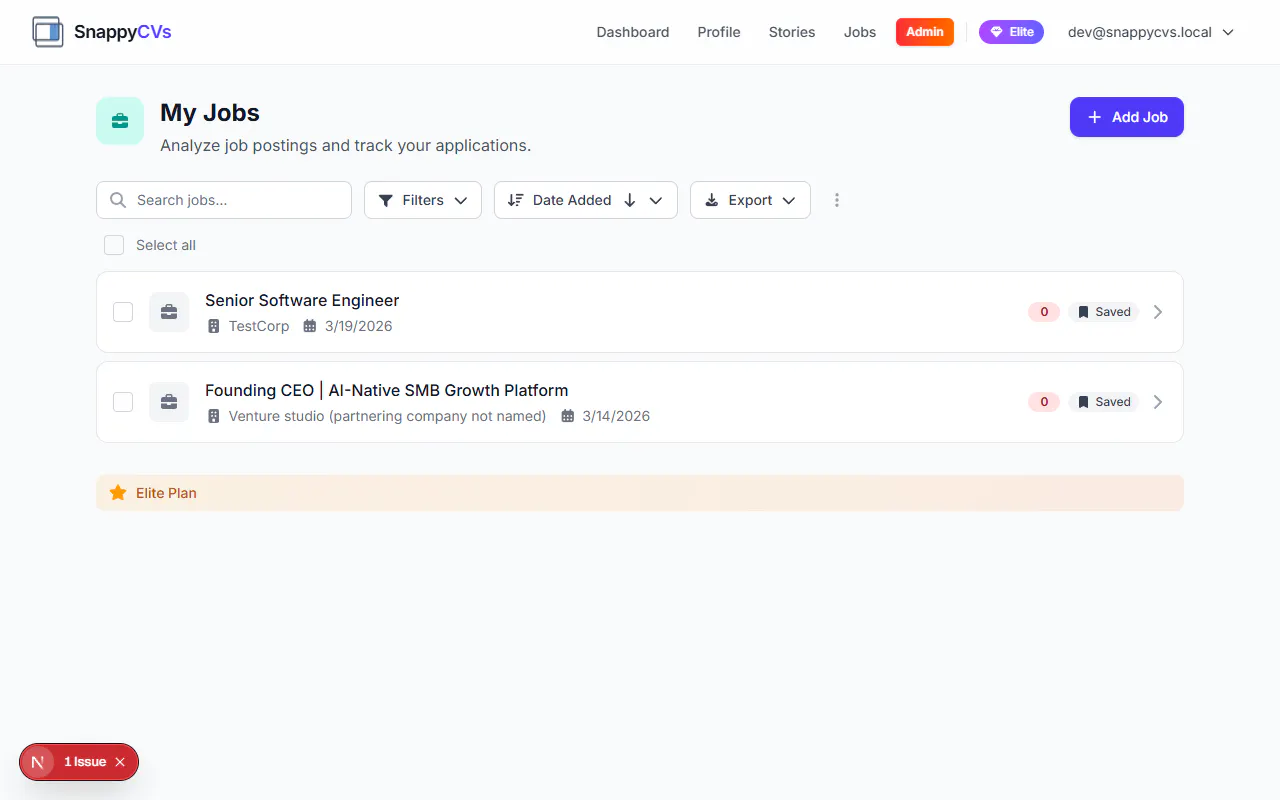Expand Senior Software Engineer row chevron
Viewport: 1280px width, 800px height.
click(x=1158, y=312)
